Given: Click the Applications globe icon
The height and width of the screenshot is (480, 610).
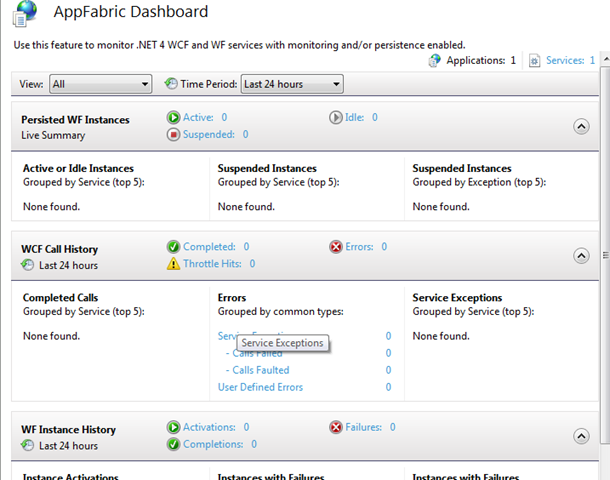Looking at the screenshot, I should (x=434, y=61).
